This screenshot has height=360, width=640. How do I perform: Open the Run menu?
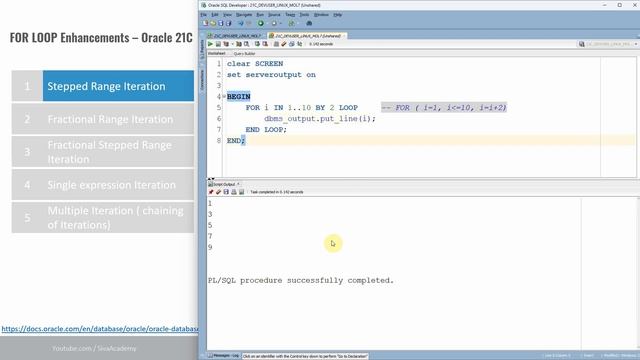tap(260, 15)
